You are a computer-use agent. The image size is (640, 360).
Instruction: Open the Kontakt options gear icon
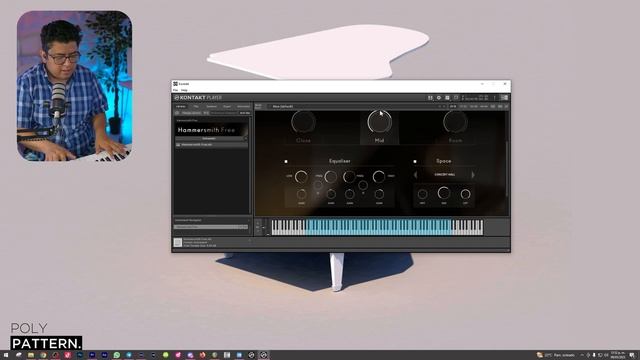pyautogui.click(x=439, y=98)
